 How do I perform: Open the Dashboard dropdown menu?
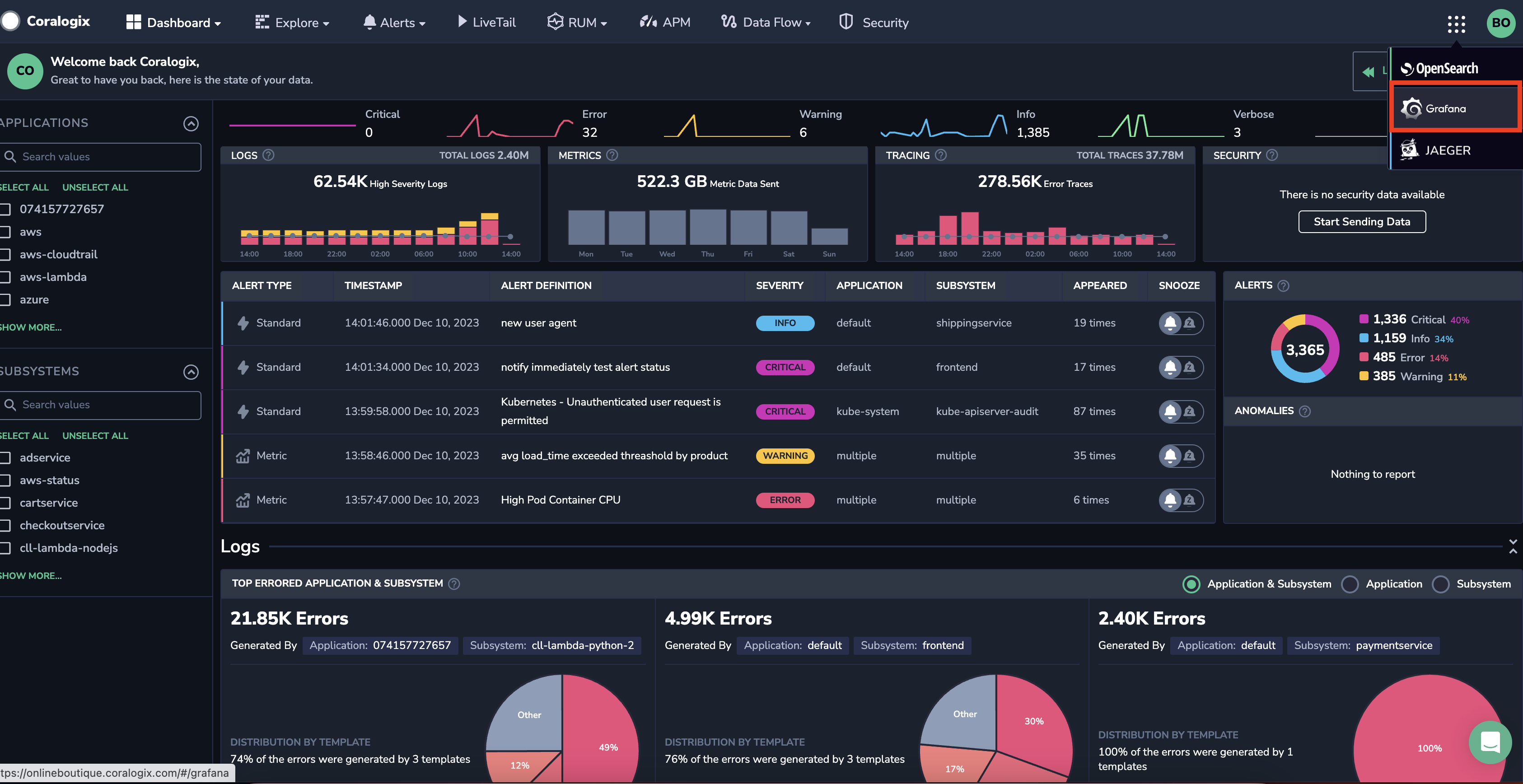click(x=174, y=23)
